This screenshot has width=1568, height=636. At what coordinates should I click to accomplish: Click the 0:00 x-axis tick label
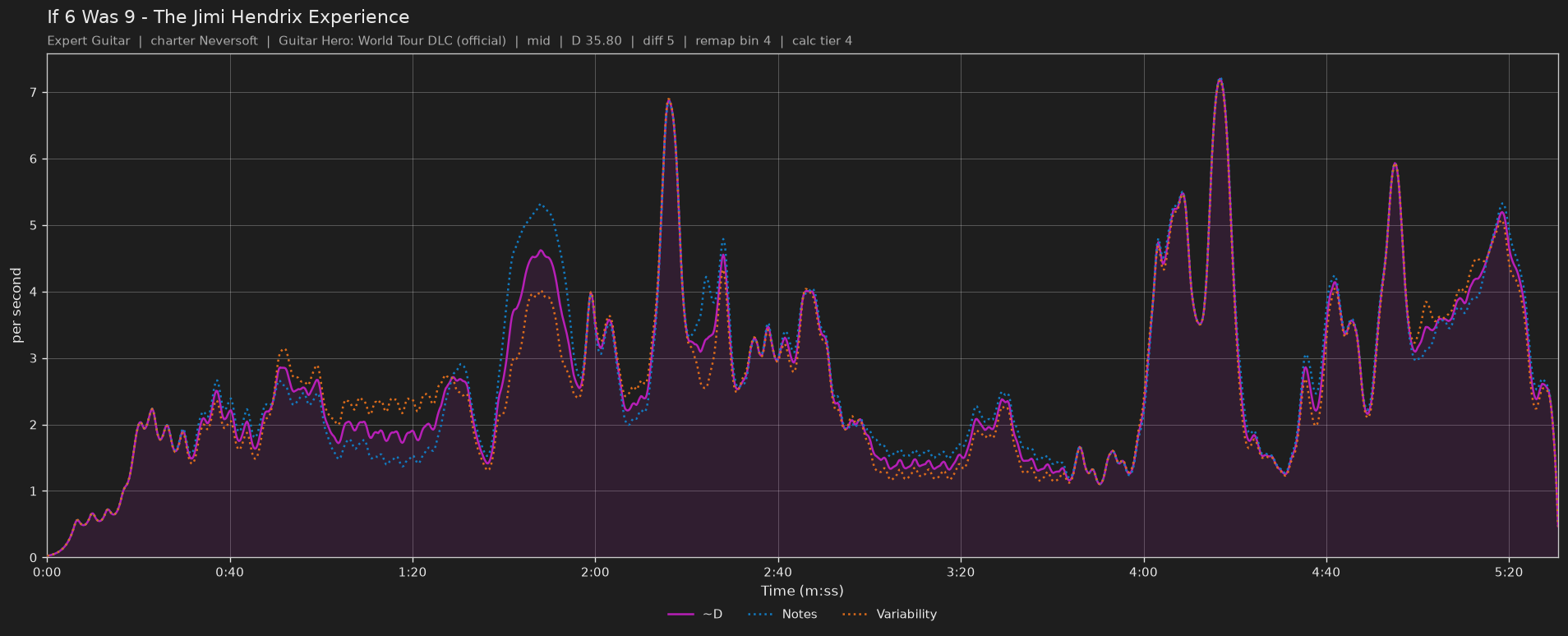click(x=47, y=572)
